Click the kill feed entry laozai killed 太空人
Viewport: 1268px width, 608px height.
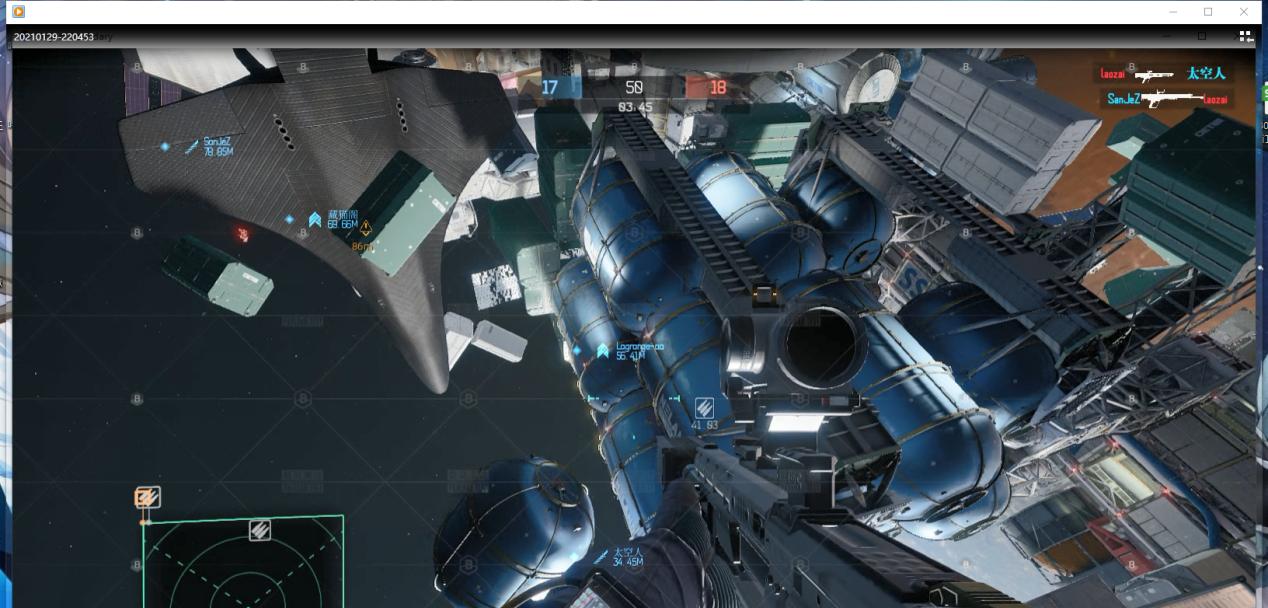(x=1164, y=74)
